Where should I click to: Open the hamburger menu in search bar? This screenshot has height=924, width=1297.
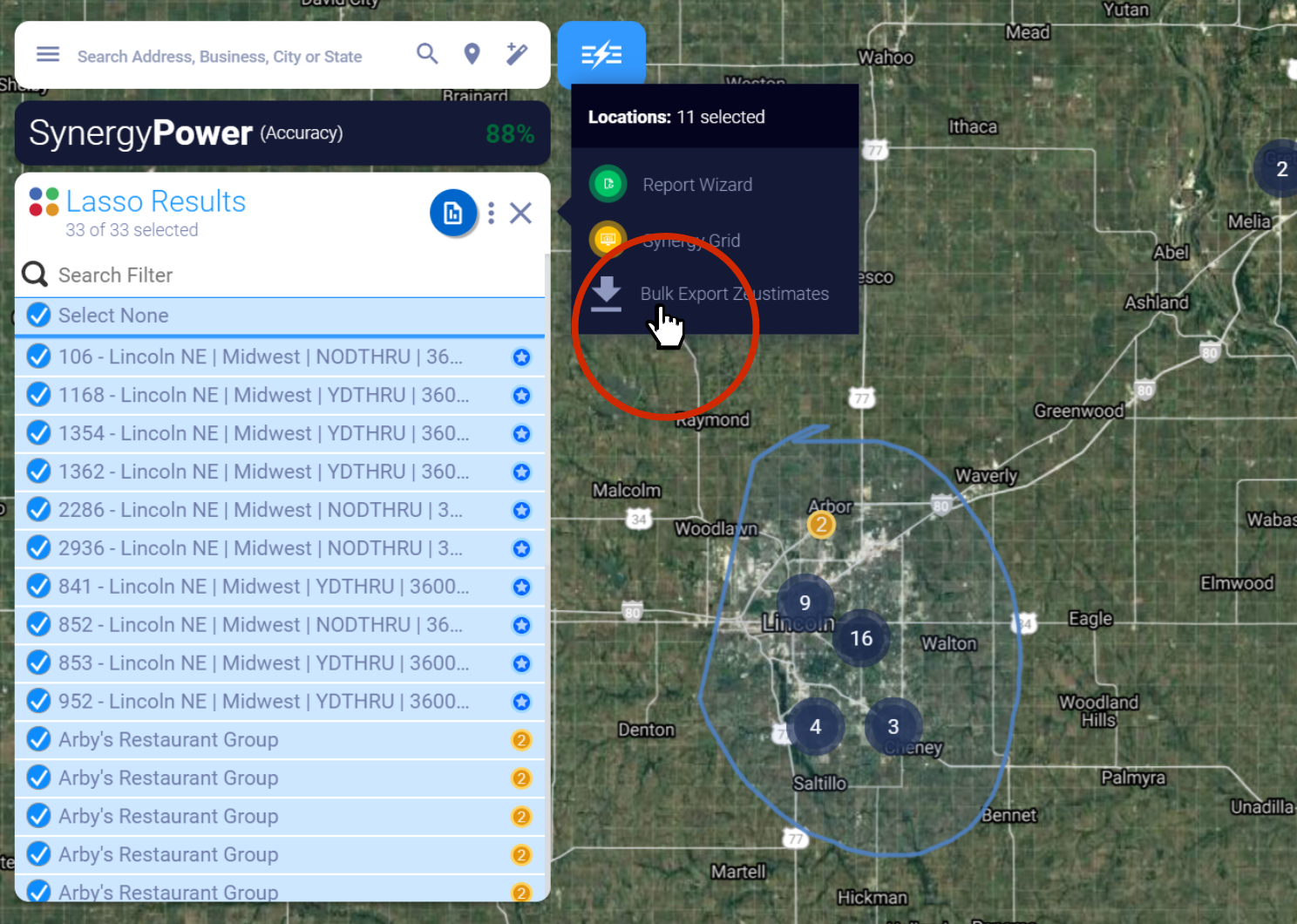click(x=48, y=55)
